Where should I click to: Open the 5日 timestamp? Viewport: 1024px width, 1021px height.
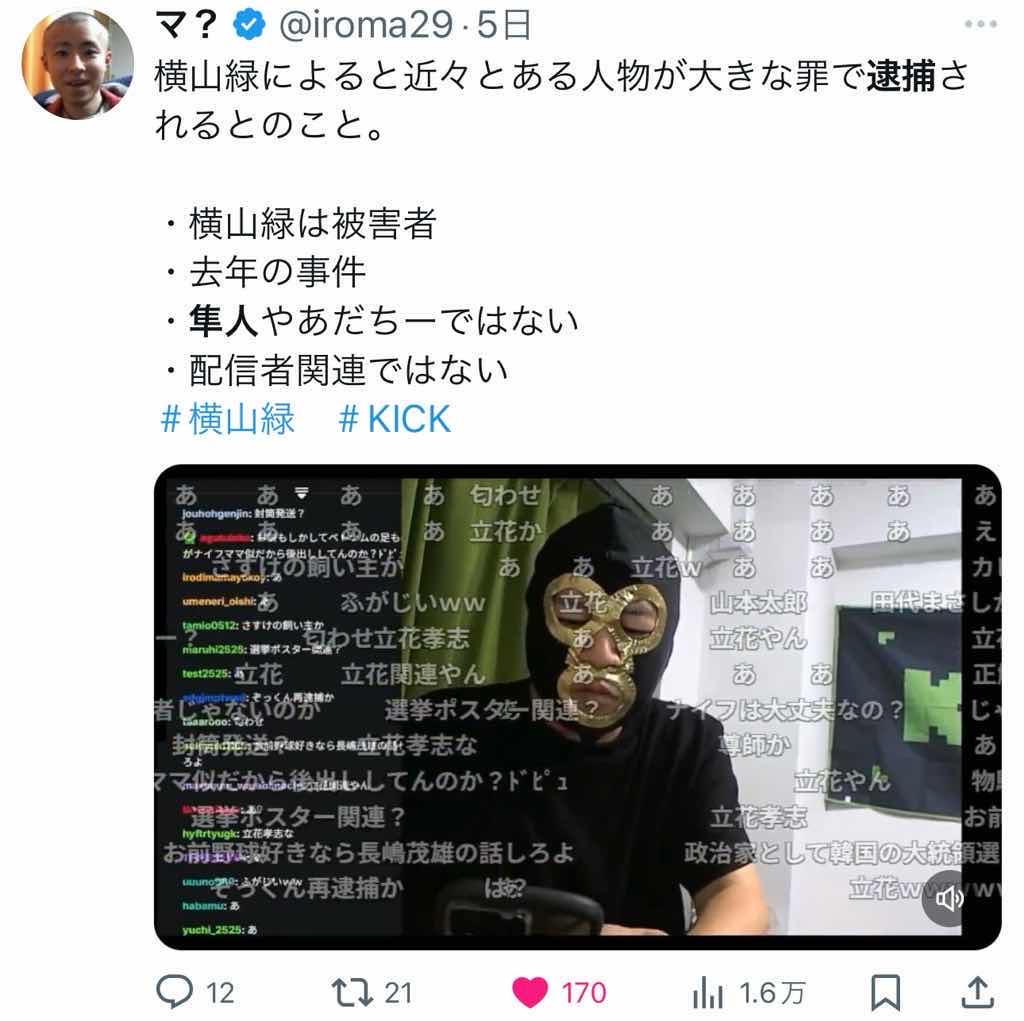(x=504, y=25)
